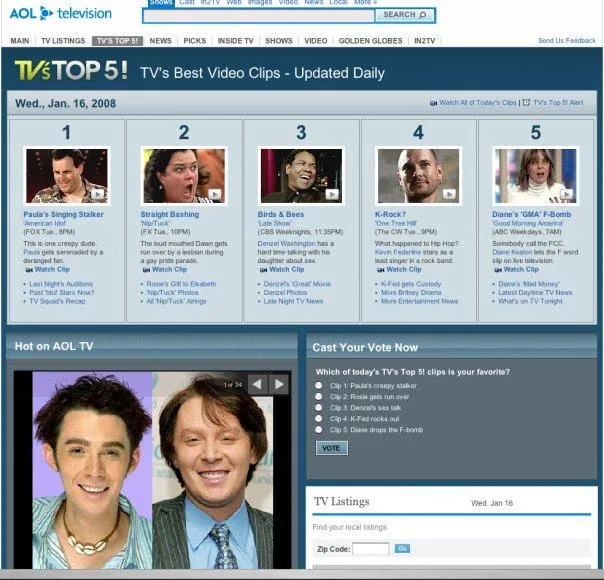Open What's on TV Tonight link
Image resolution: width=604 pixels, height=580 pixels.
530,301
